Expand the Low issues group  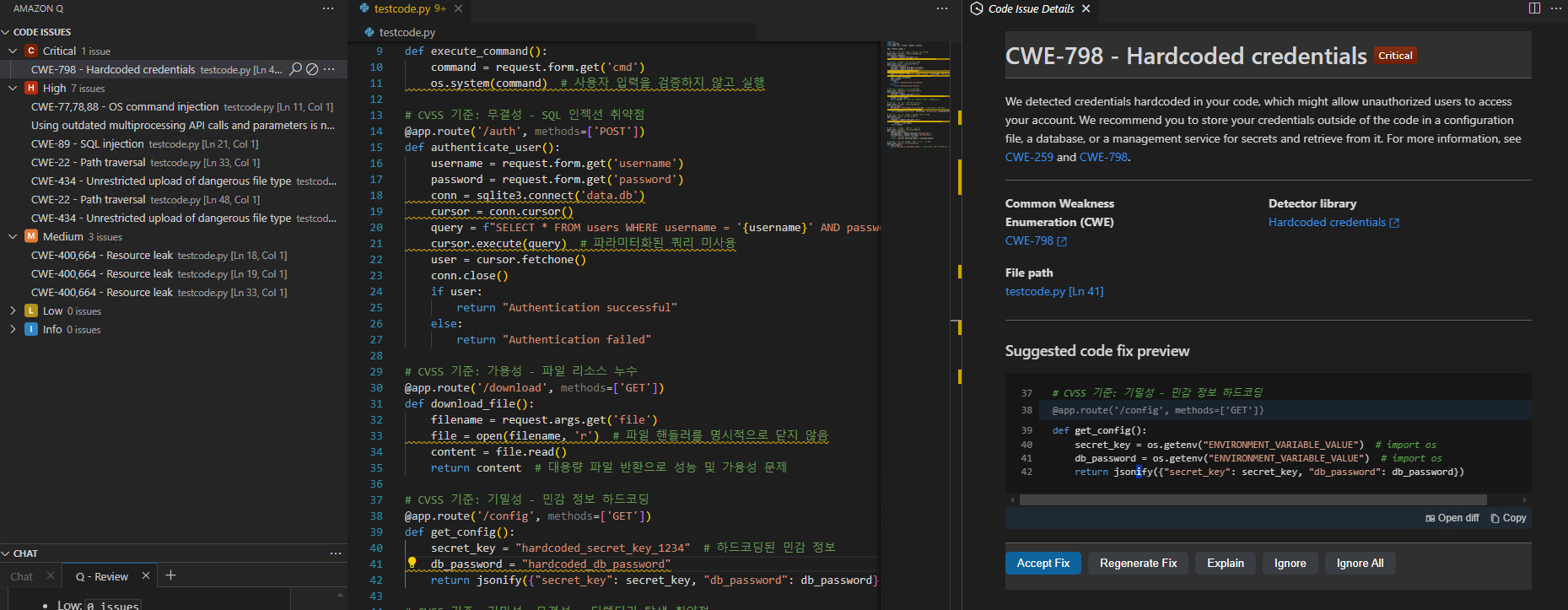click(13, 311)
